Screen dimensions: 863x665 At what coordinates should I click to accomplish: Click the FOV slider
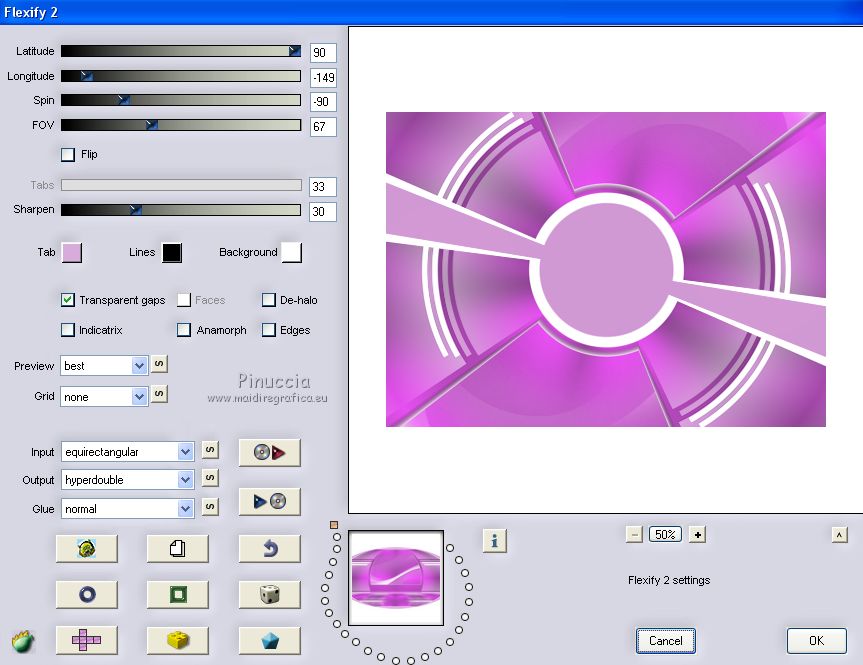coord(181,125)
